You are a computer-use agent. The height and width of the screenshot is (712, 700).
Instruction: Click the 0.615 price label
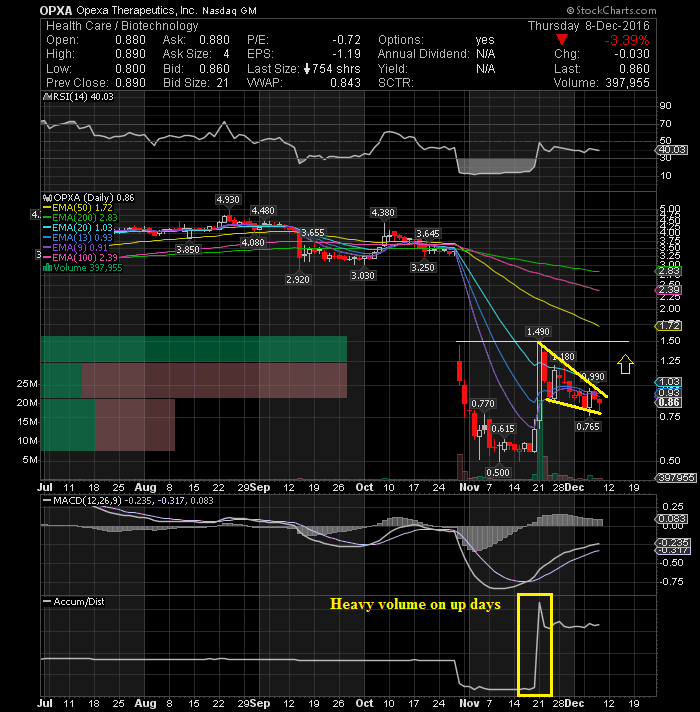tap(503, 429)
